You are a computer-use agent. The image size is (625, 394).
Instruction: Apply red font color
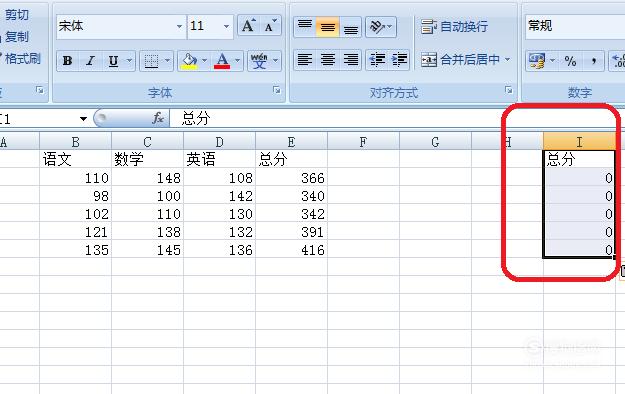[x=222, y=61]
